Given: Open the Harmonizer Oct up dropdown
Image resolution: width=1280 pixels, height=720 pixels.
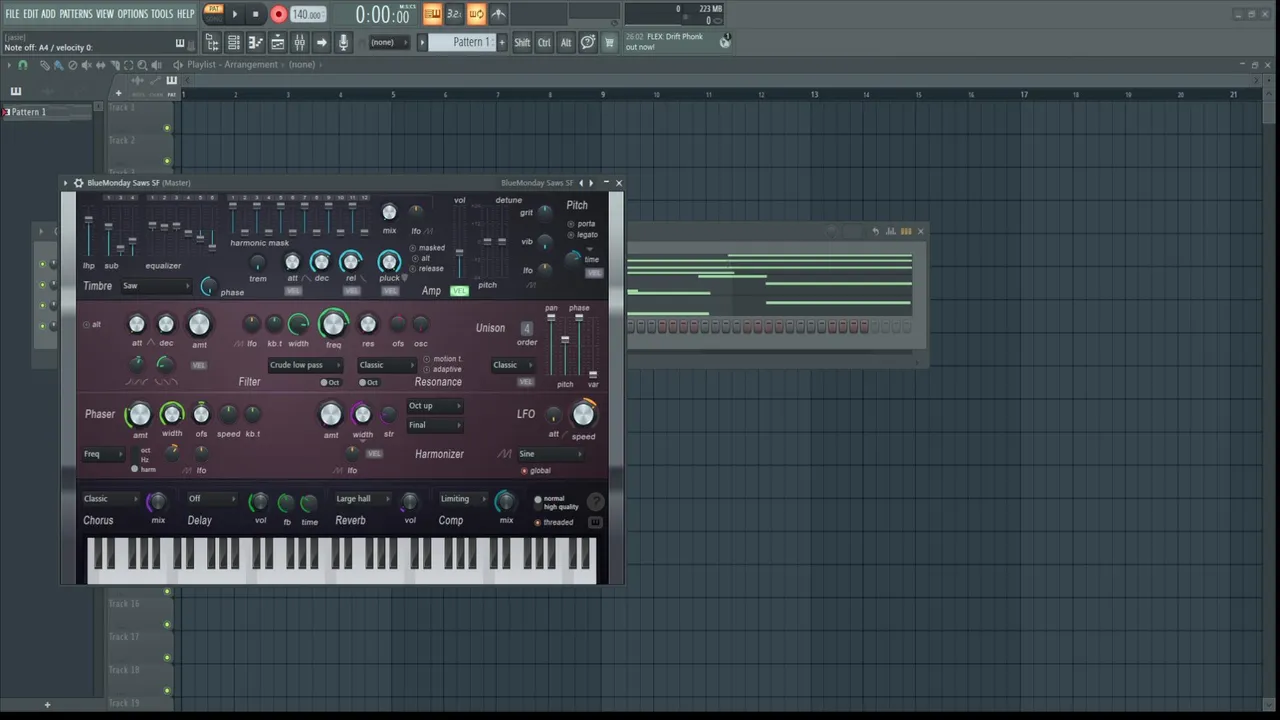Looking at the screenshot, I should tap(435, 406).
